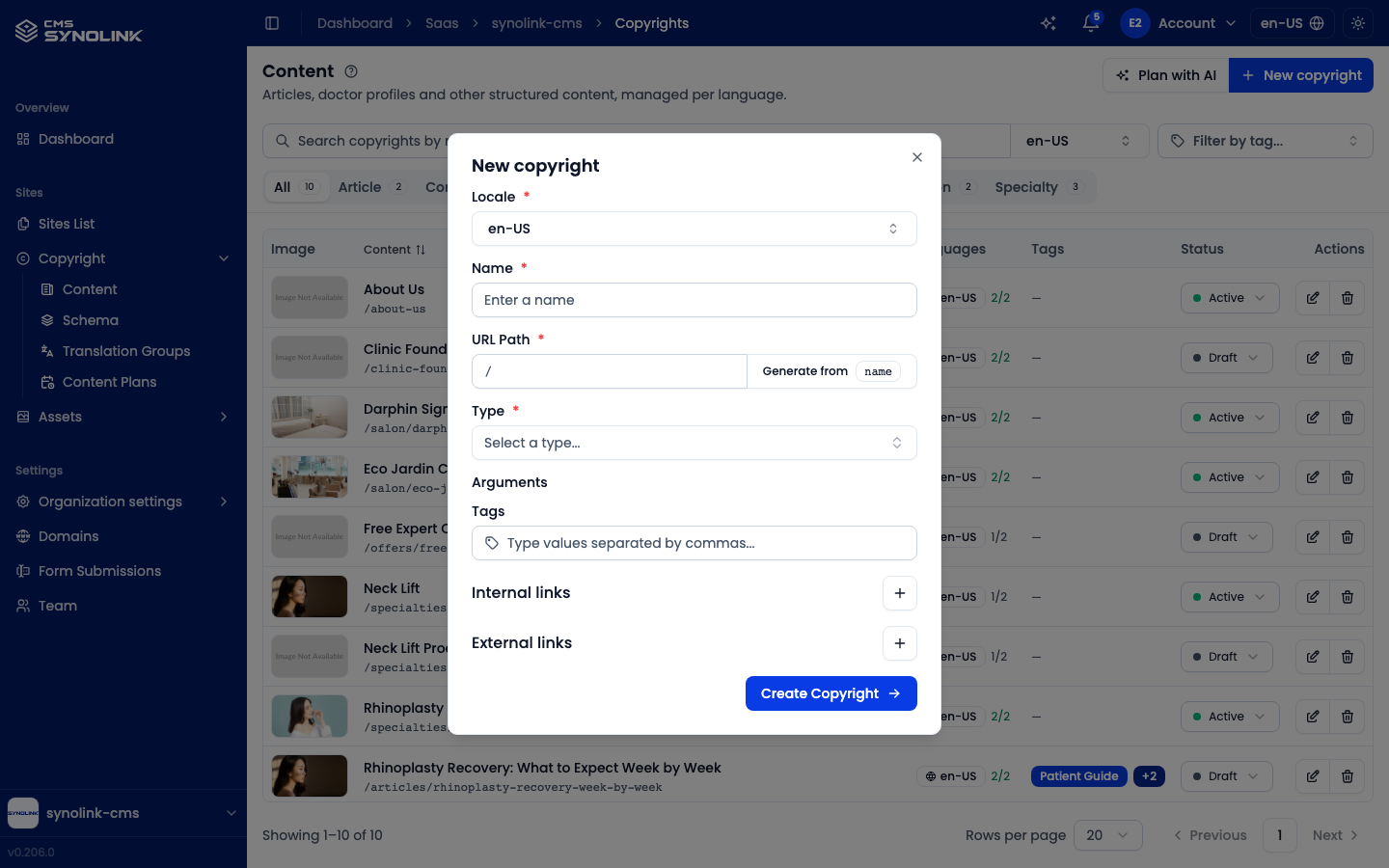Edit the About Us row
Screen dimensions: 1389x868
coord(1313,298)
